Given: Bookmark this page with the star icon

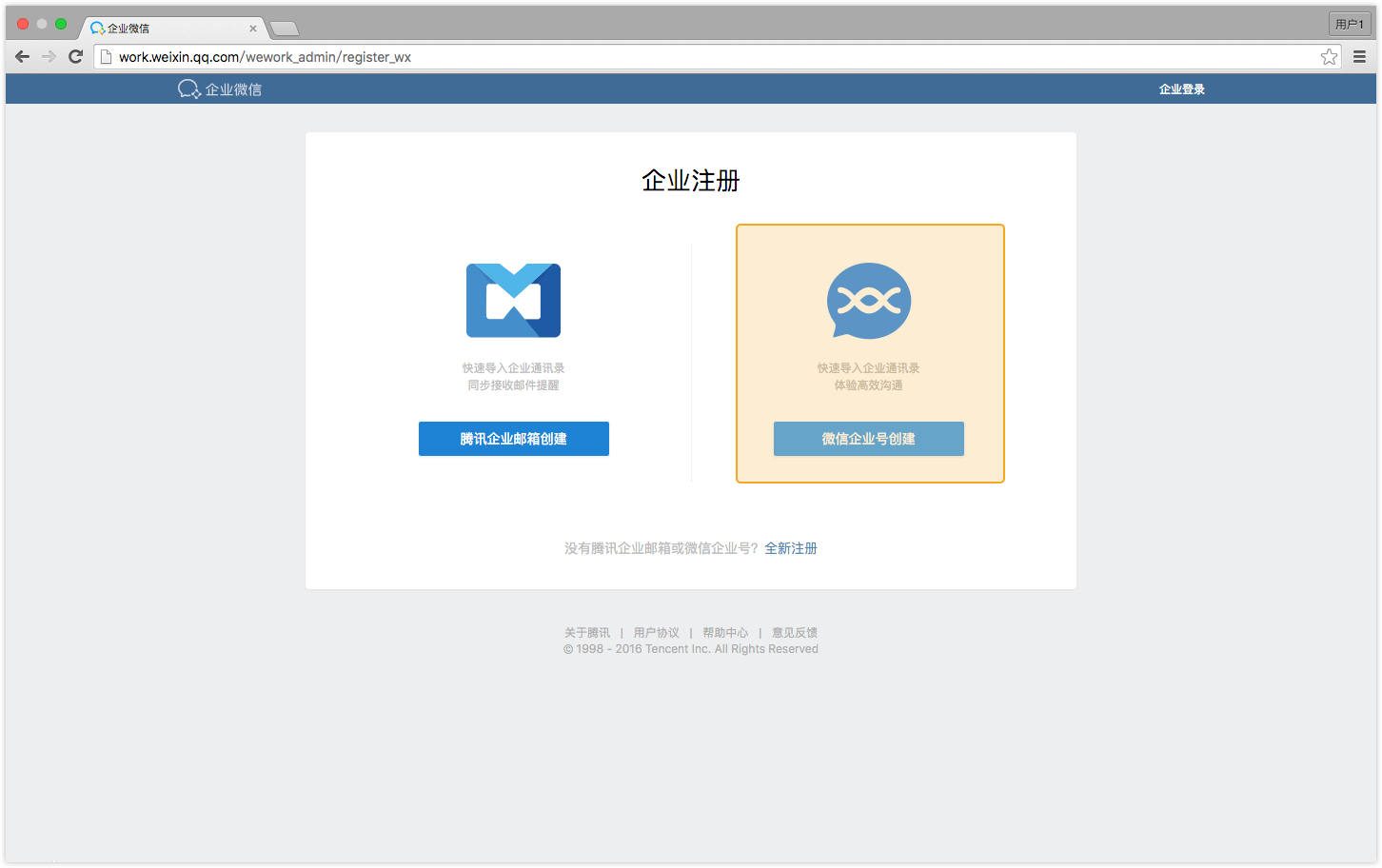Looking at the screenshot, I should tap(1330, 57).
